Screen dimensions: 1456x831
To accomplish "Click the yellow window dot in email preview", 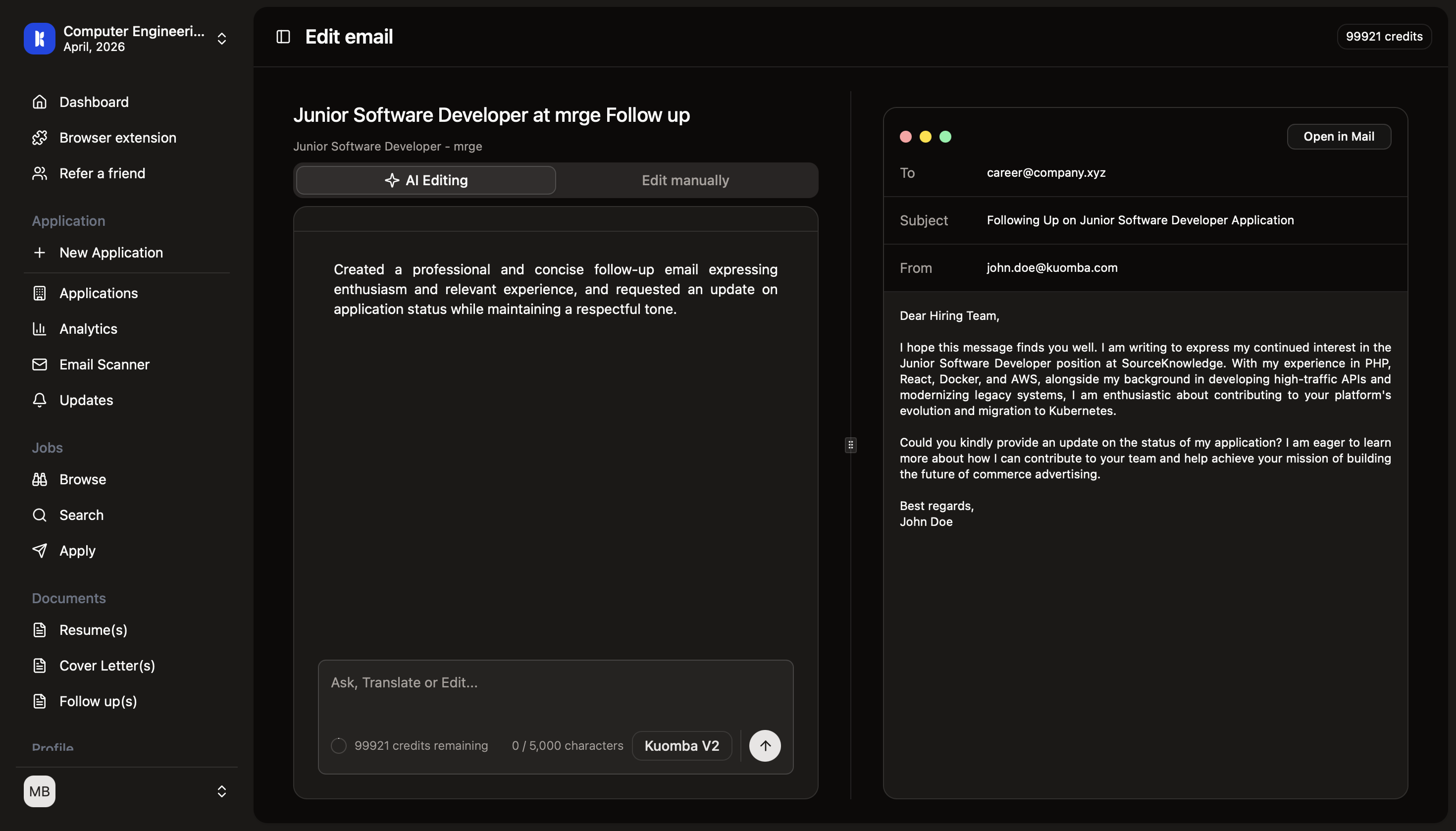I will tap(926, 136).
